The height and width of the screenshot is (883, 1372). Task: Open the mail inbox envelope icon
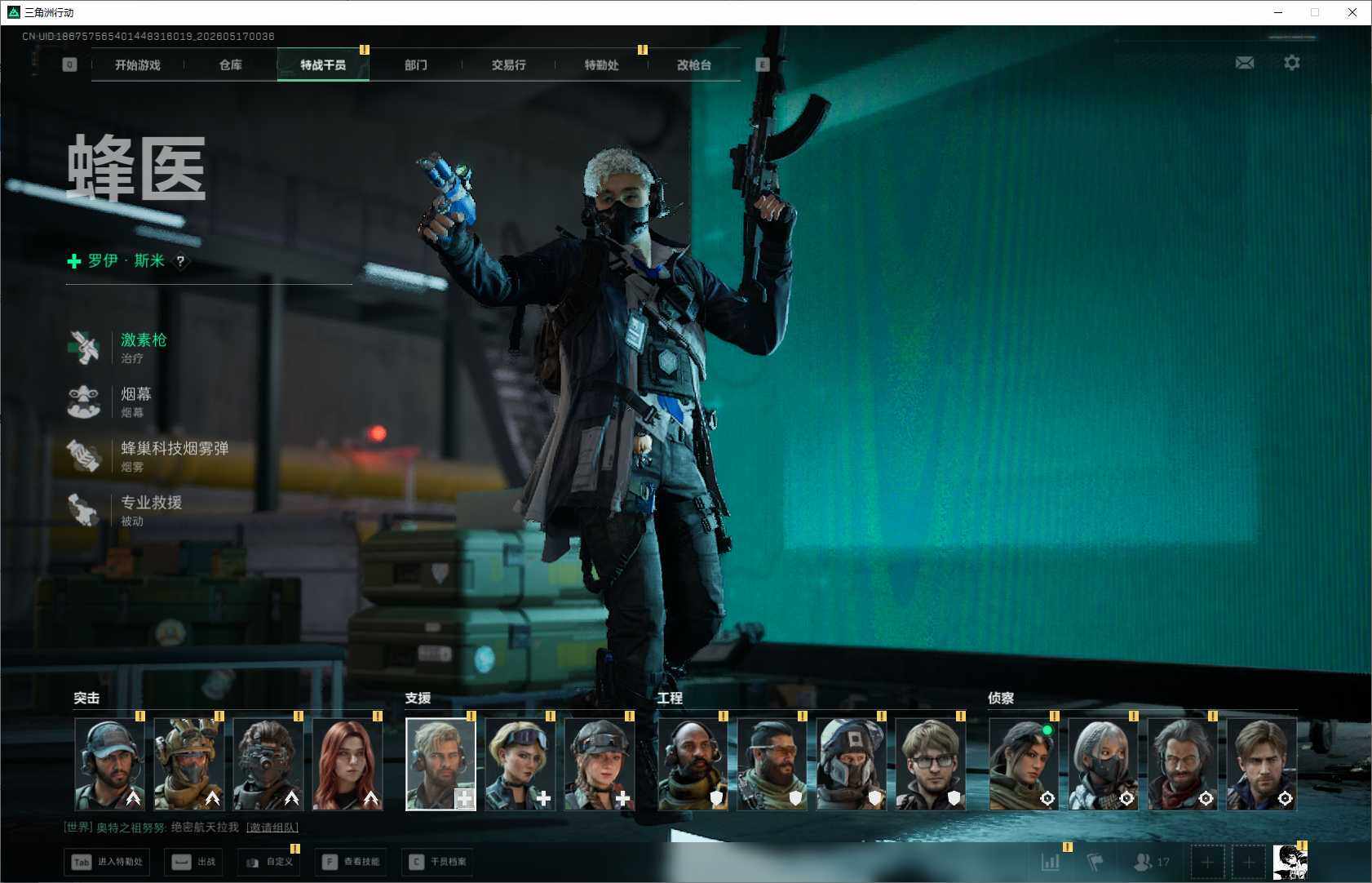(x=1245, y=63)
